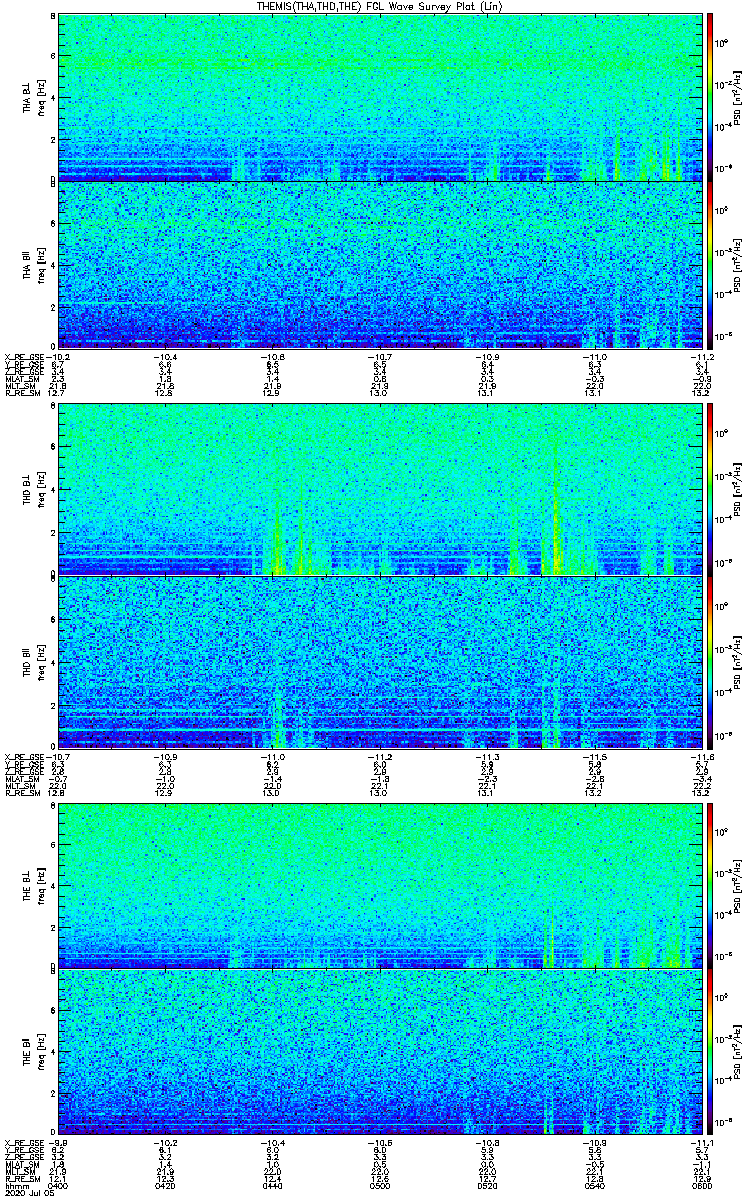This screenshot has width=750, height=1200.
Task: Click the THE B-parallel spectrogram panel
Action: tap(381, 1050)
